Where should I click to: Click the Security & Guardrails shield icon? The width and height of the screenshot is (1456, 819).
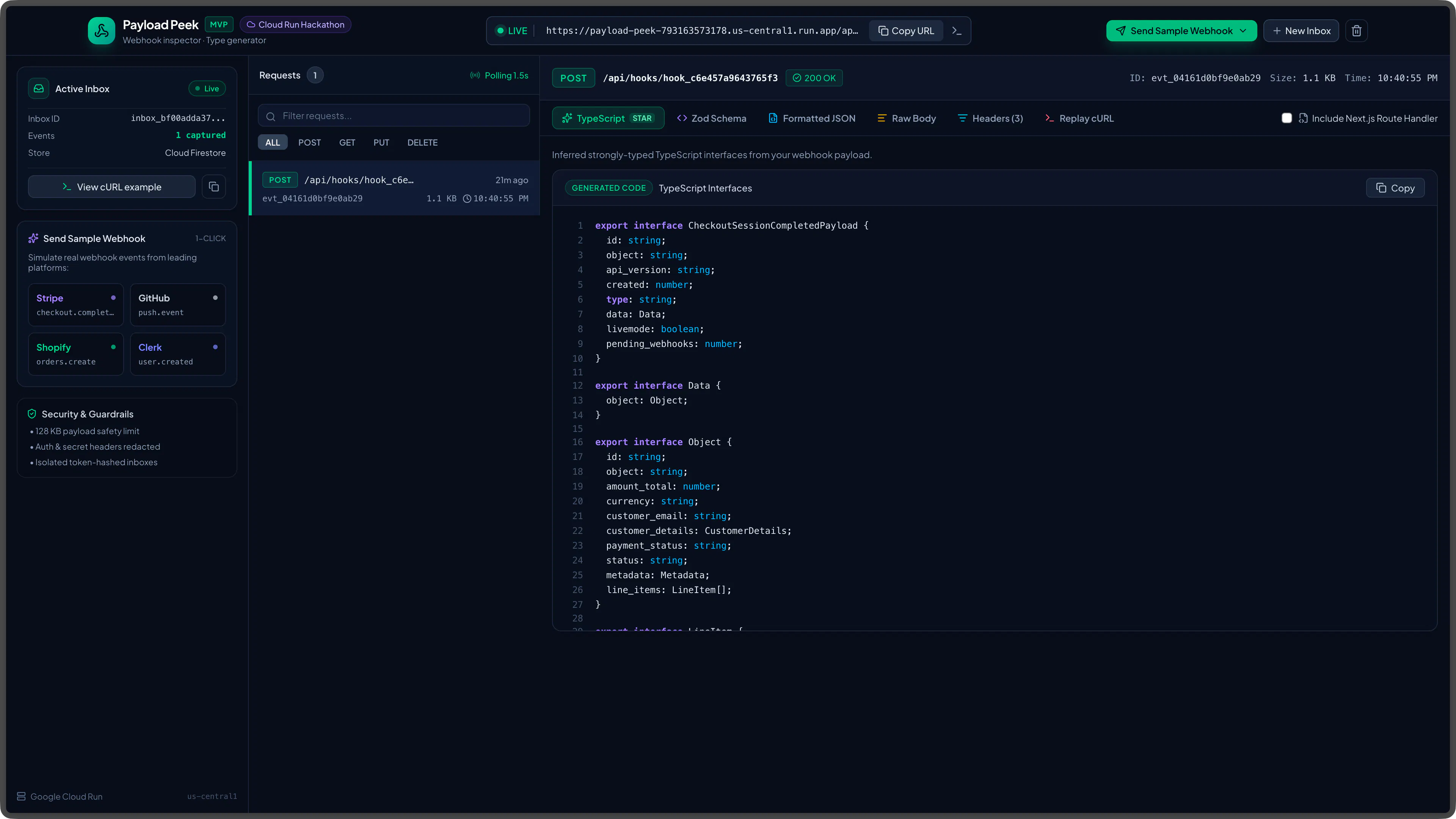[x=32, y=414]
